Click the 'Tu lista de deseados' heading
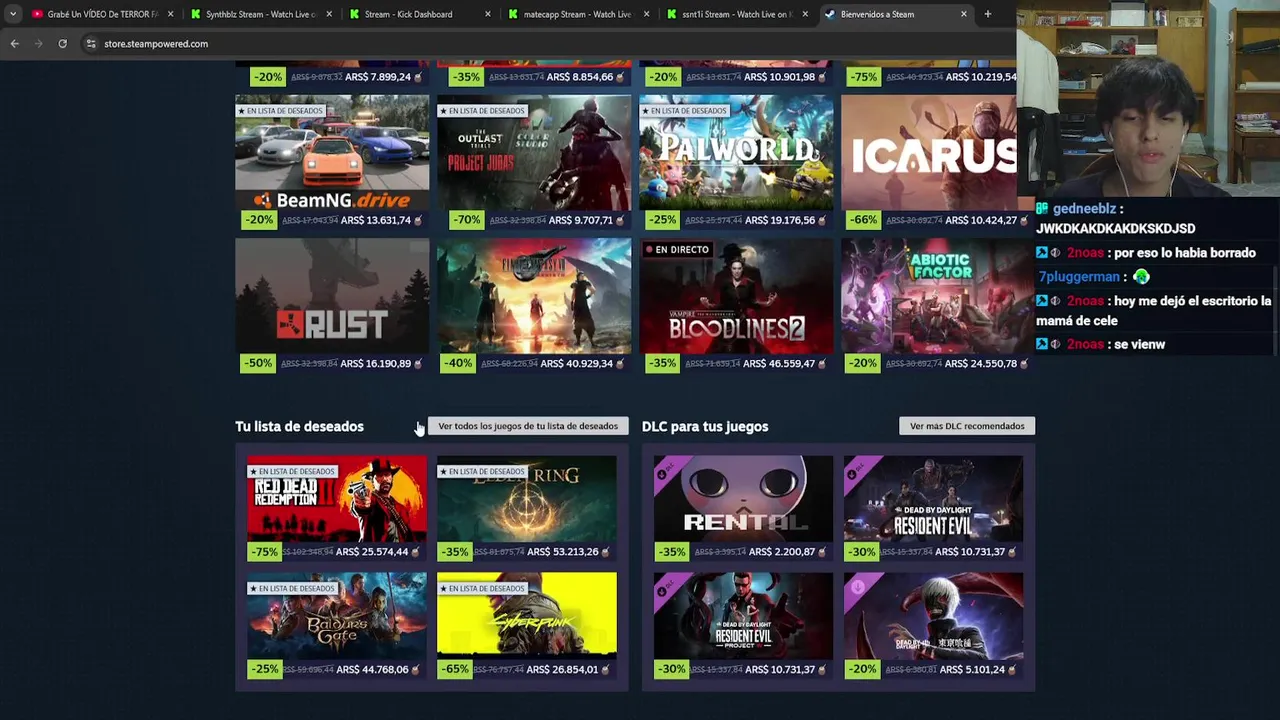1280x720 pixels. point(299,427)
